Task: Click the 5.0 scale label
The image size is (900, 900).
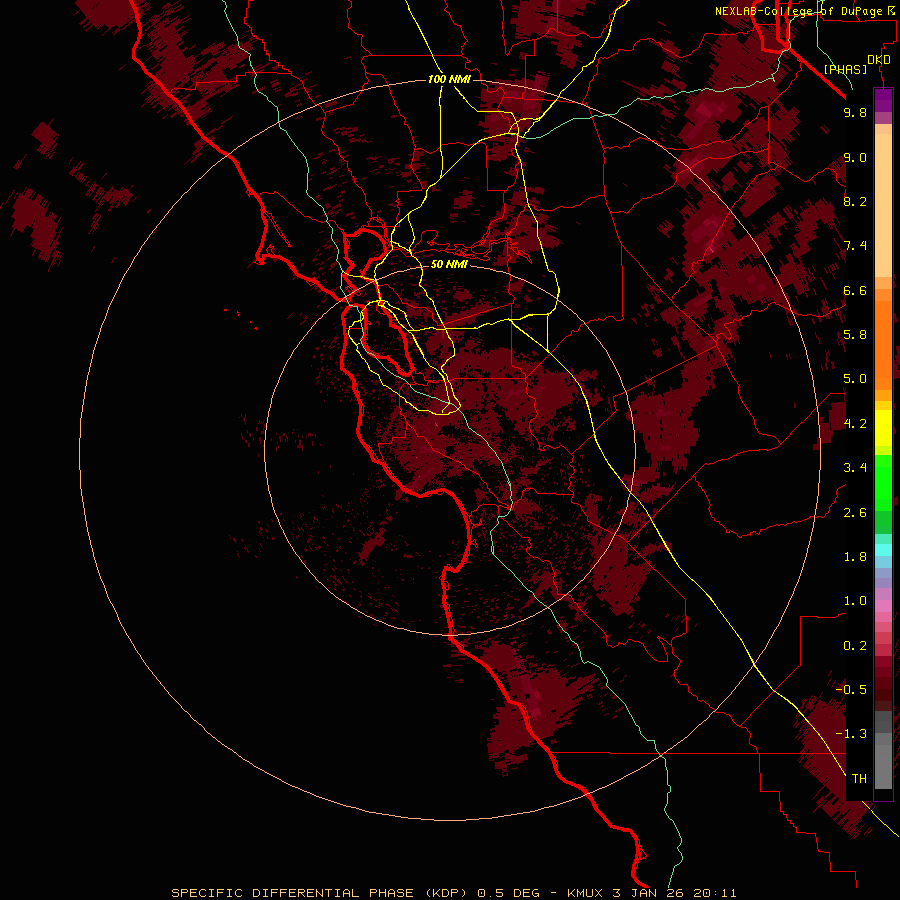Action: click(x=855, y=379)
